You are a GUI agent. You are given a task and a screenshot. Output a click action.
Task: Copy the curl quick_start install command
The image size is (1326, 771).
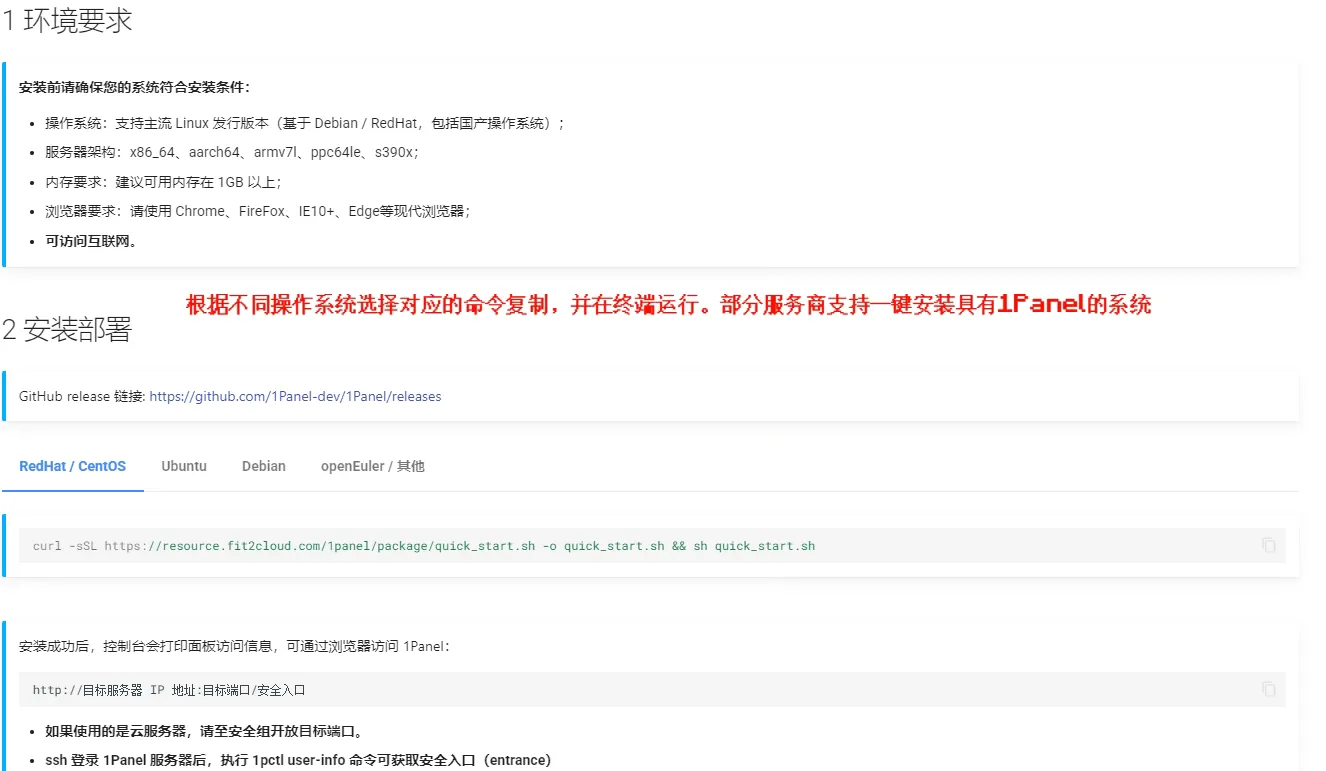pos(1268,545)
